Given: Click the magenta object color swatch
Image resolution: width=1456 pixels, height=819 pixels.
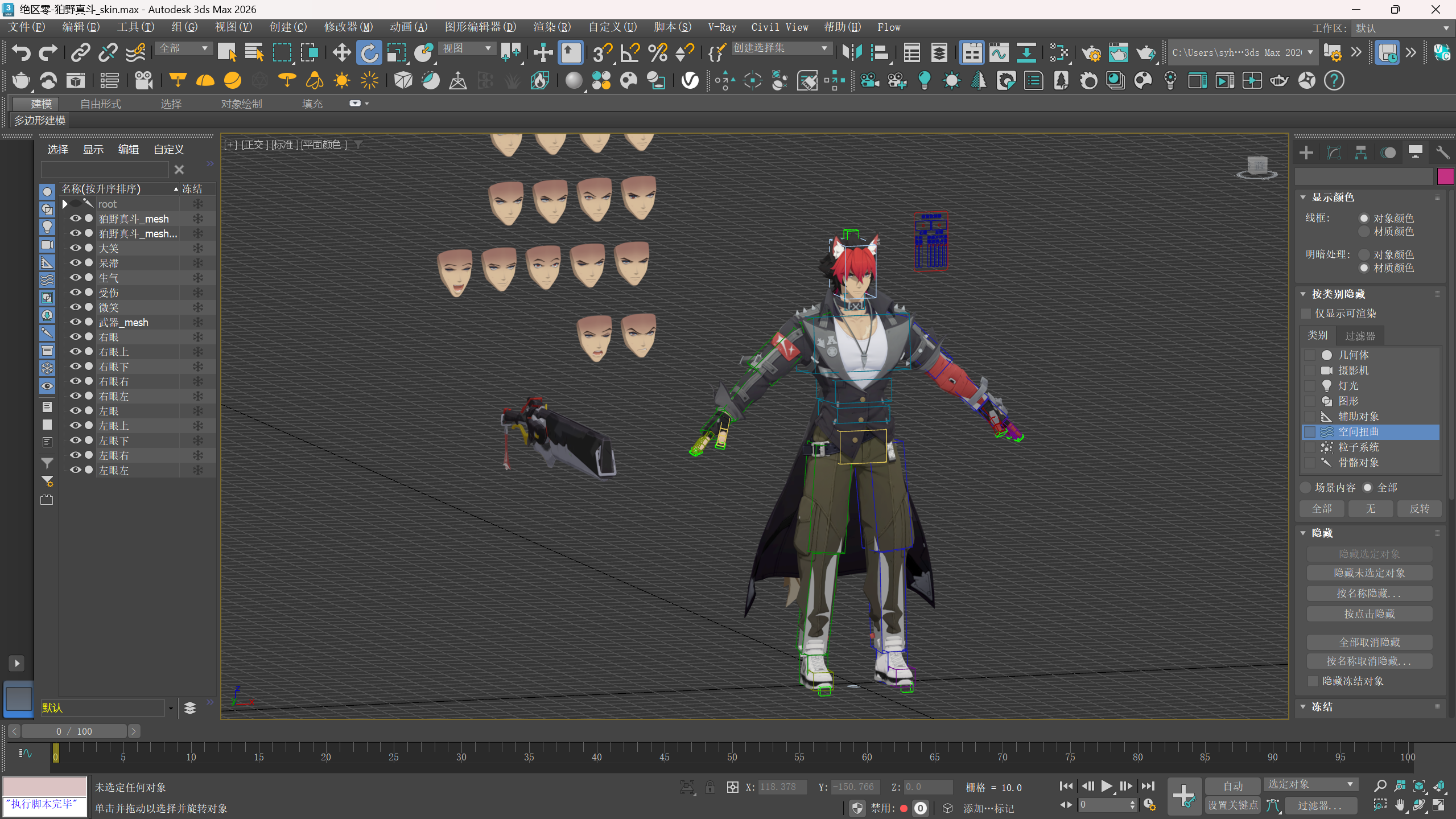Looking at the screenshot, I should [x=1445, y=176].
